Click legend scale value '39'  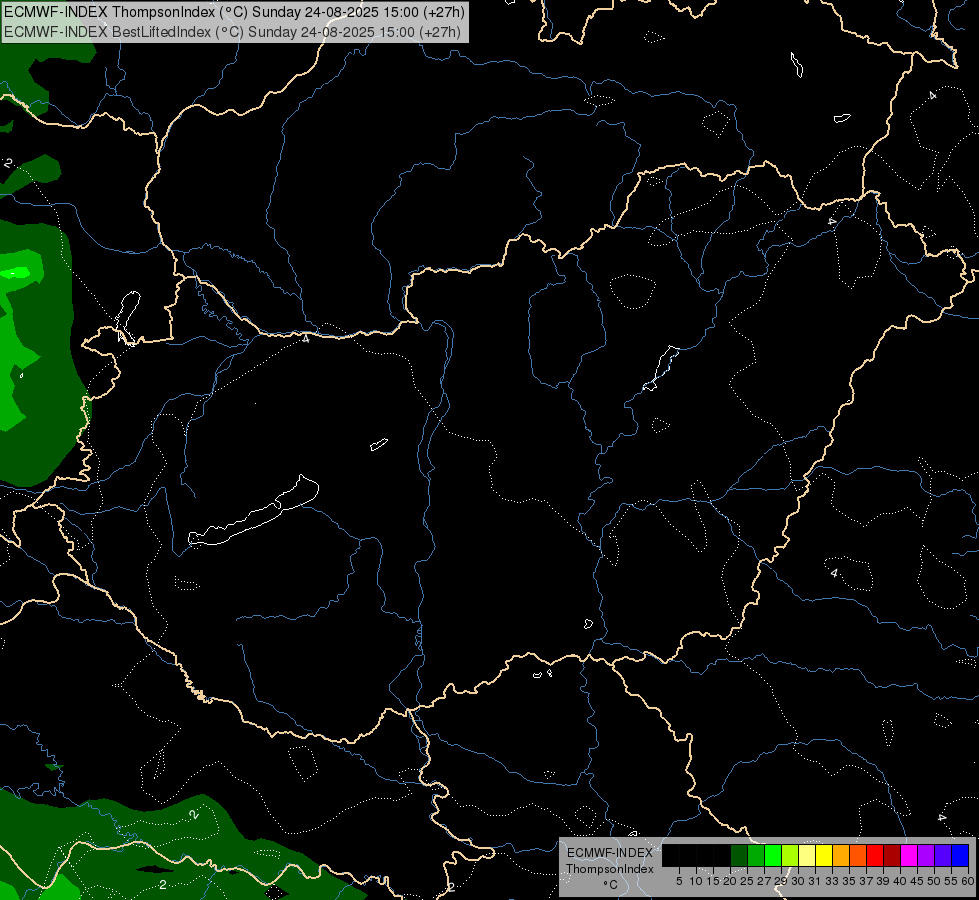[x=883, y=881]
